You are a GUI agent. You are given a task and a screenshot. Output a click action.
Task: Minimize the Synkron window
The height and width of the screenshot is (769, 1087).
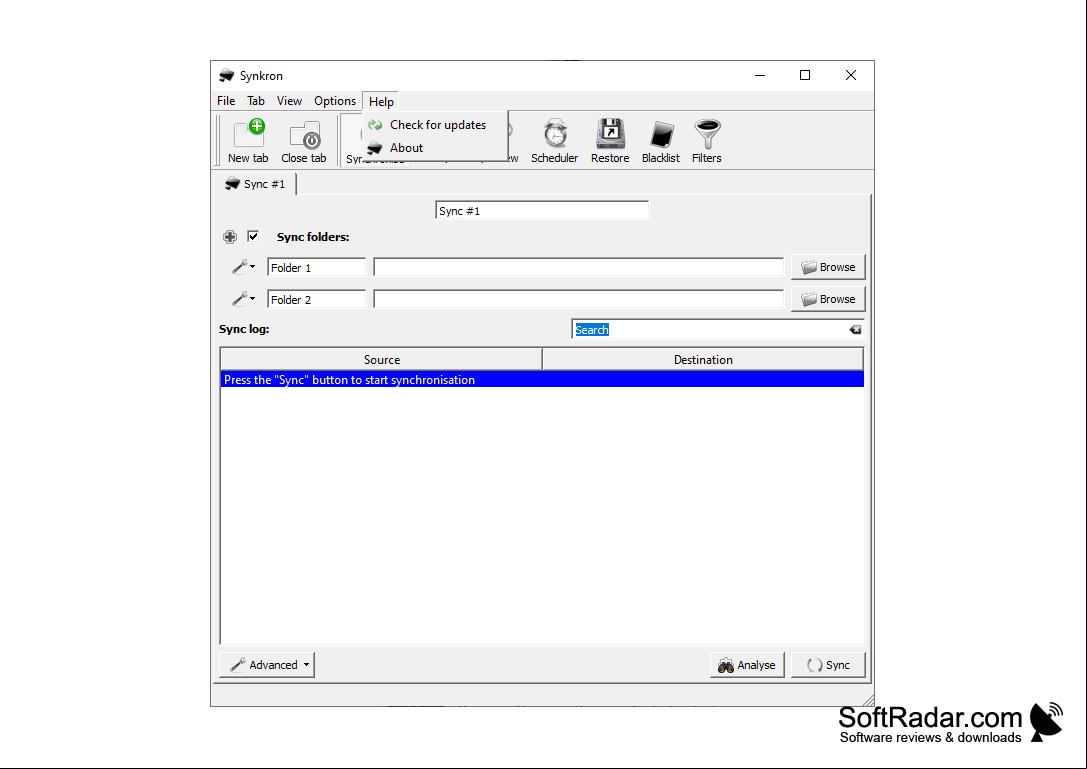(760, 75)
